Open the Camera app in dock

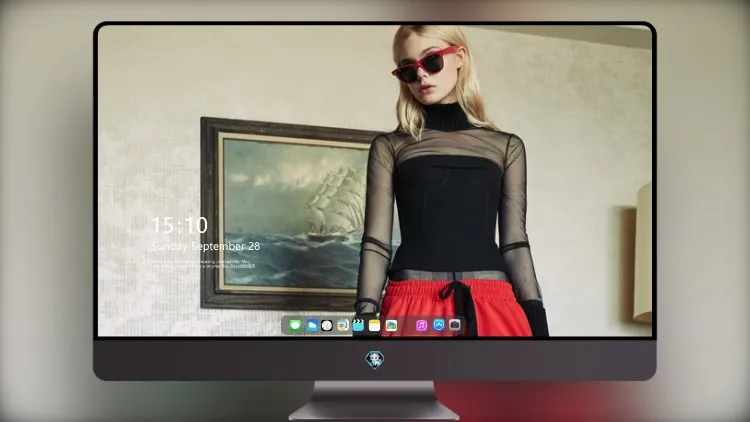pyautogui.click(x=455, y=325)
